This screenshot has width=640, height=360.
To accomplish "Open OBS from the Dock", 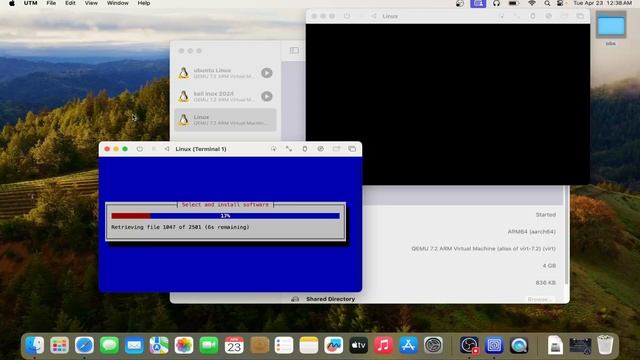I will pyautogui.click(x=469, y=345).
